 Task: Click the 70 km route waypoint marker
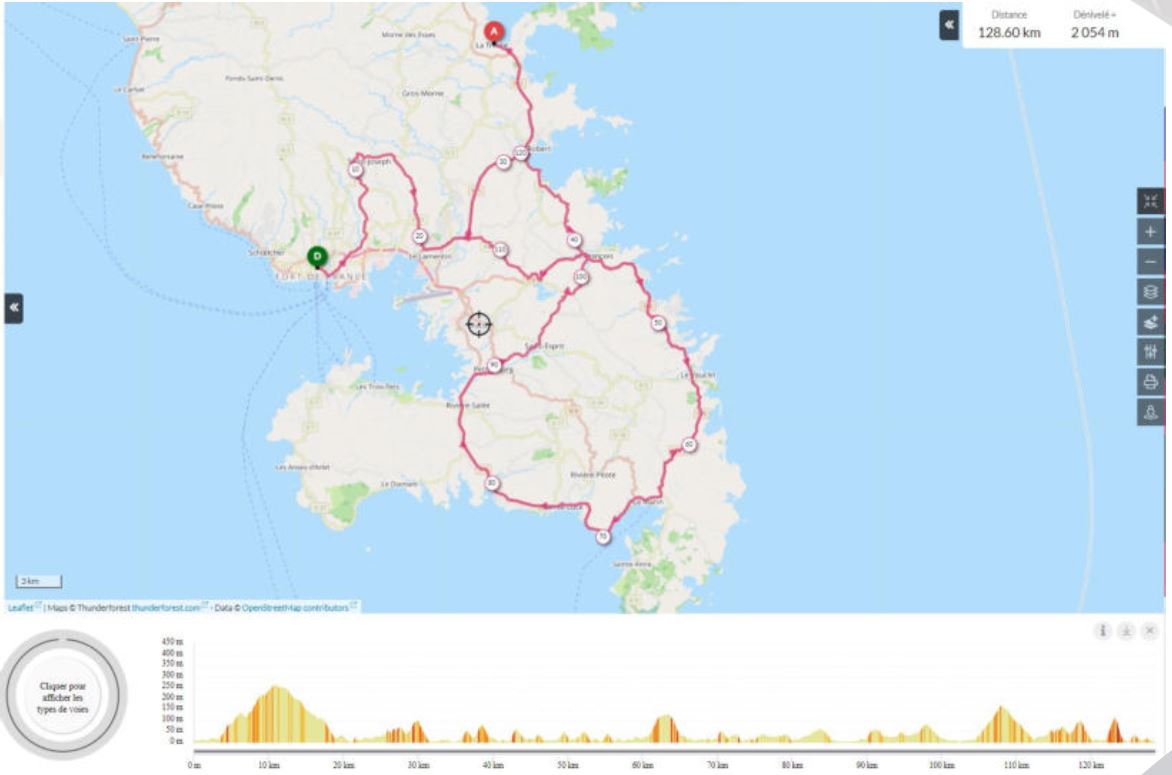(603, 537)
